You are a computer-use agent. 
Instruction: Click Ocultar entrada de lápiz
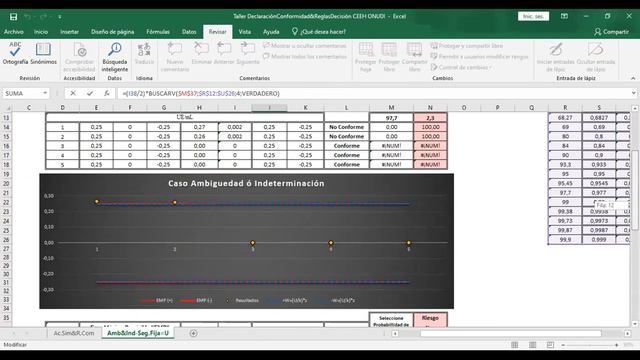(x=596, y=57)
